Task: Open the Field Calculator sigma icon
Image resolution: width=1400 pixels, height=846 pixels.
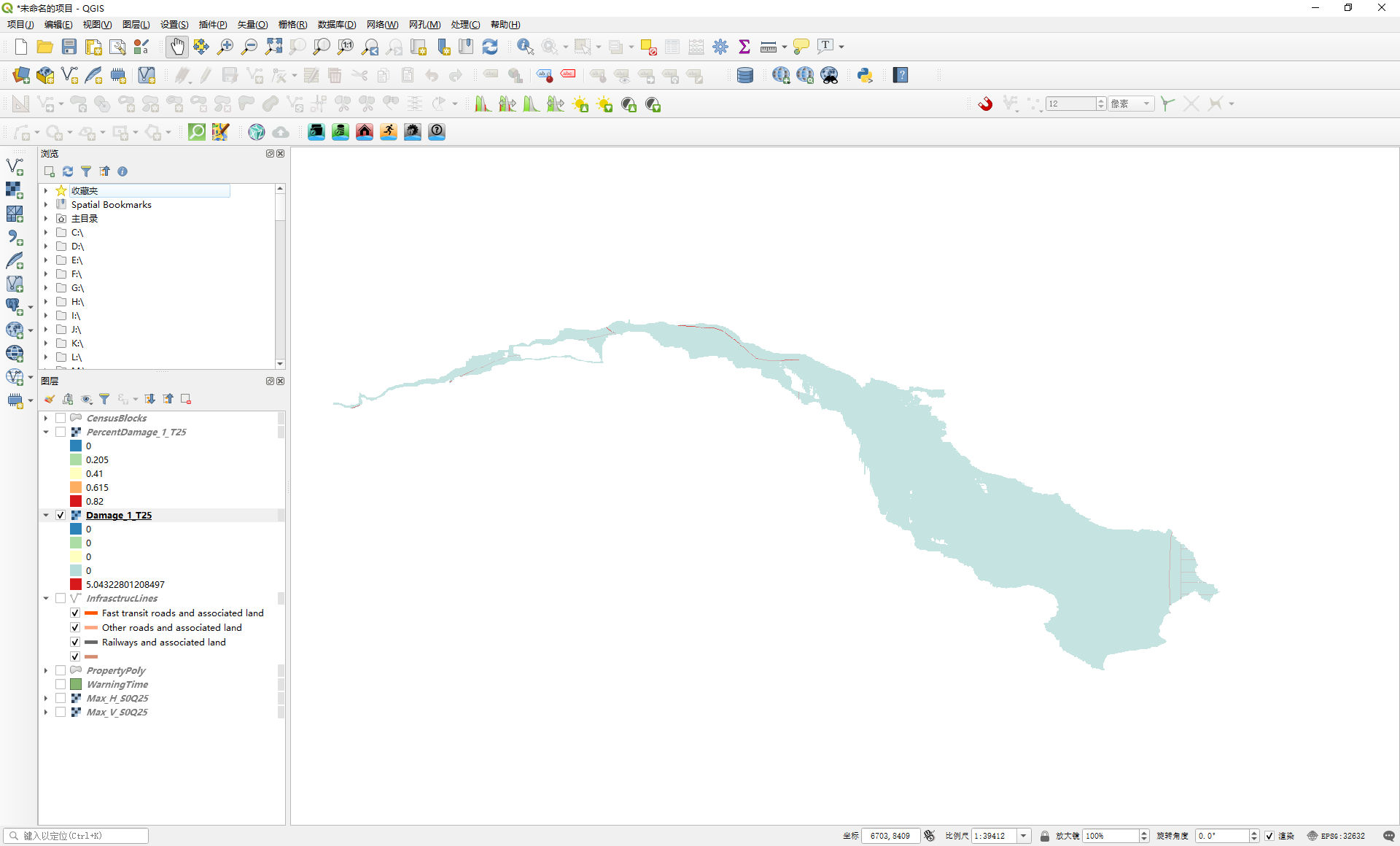Action: [744, 47]
